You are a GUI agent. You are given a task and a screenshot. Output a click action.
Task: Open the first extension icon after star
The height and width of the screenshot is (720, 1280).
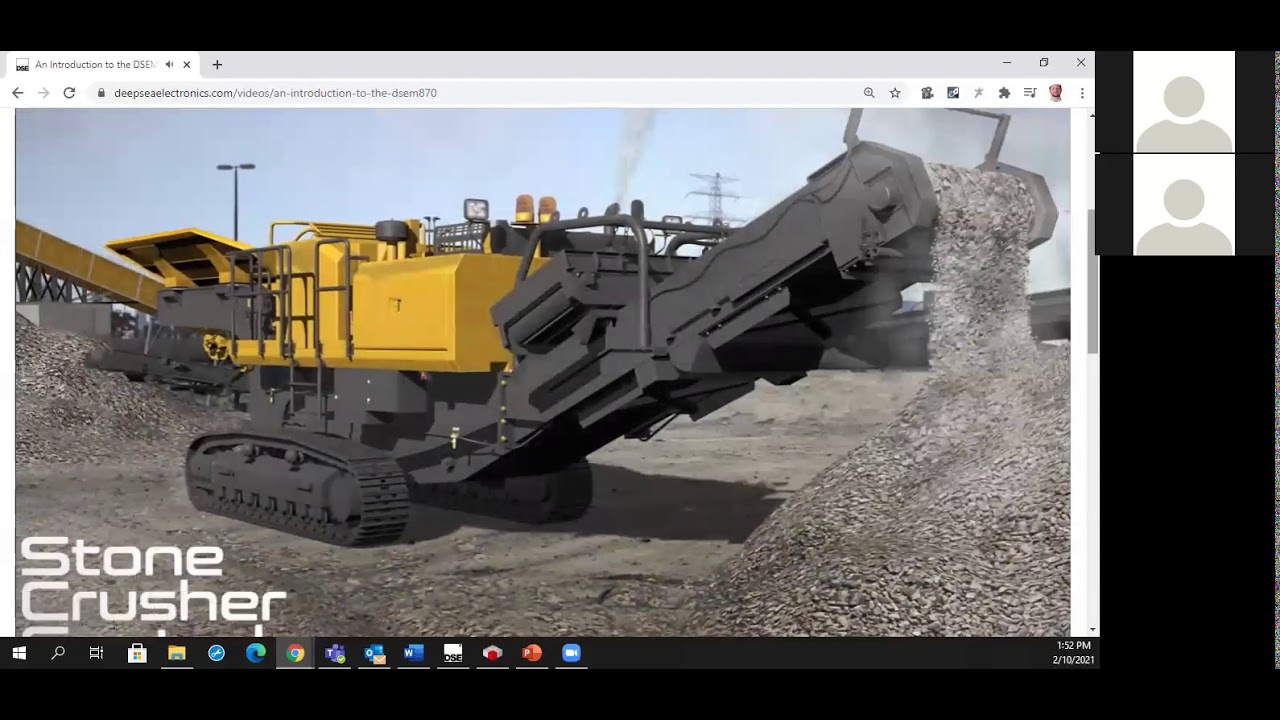pyautogui.click(x=927, y=93)
